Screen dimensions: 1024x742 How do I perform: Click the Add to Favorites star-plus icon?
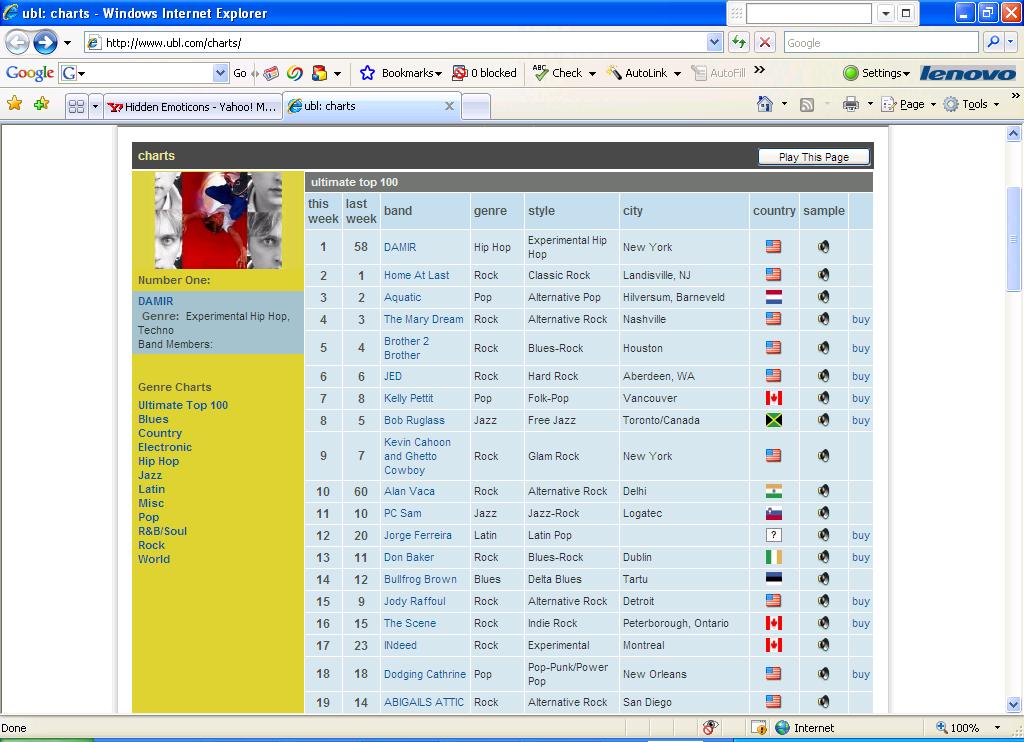tap(42, 104)
